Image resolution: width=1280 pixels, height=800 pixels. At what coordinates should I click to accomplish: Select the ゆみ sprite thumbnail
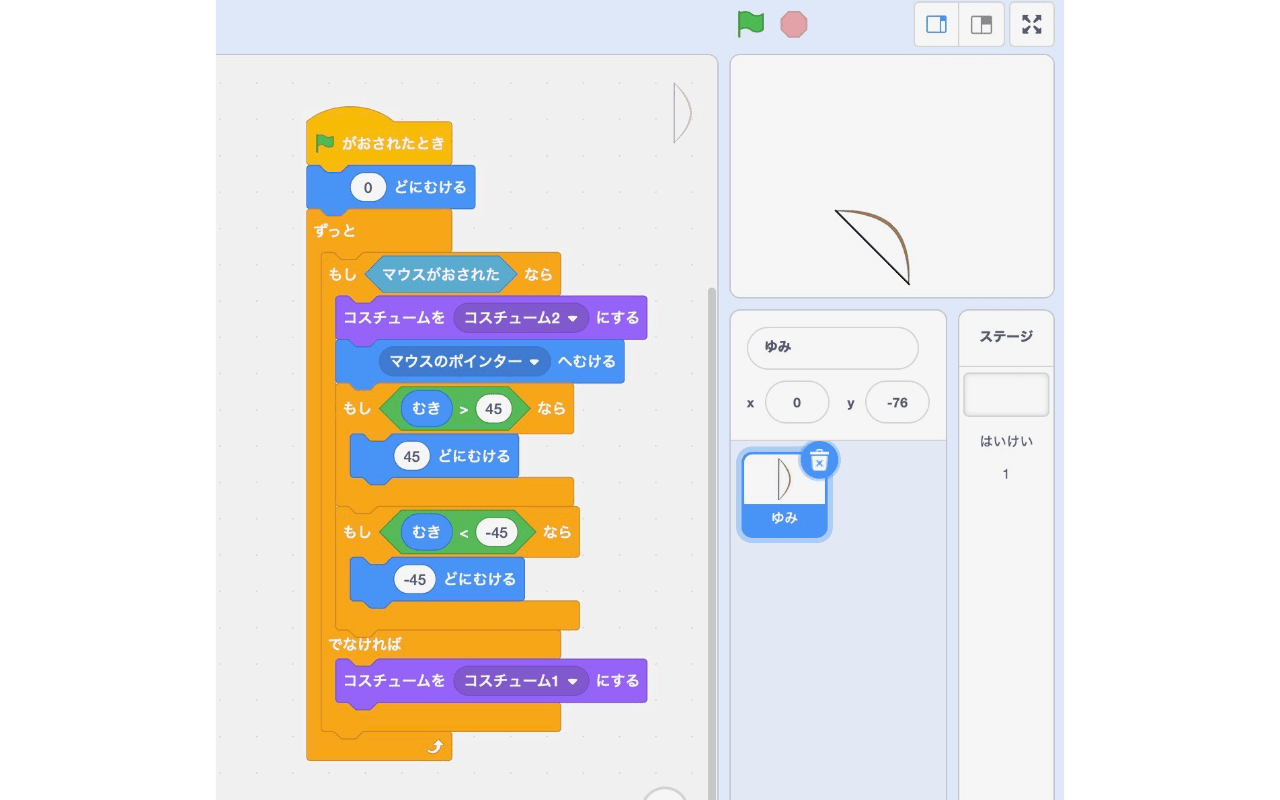coord(785,496)
